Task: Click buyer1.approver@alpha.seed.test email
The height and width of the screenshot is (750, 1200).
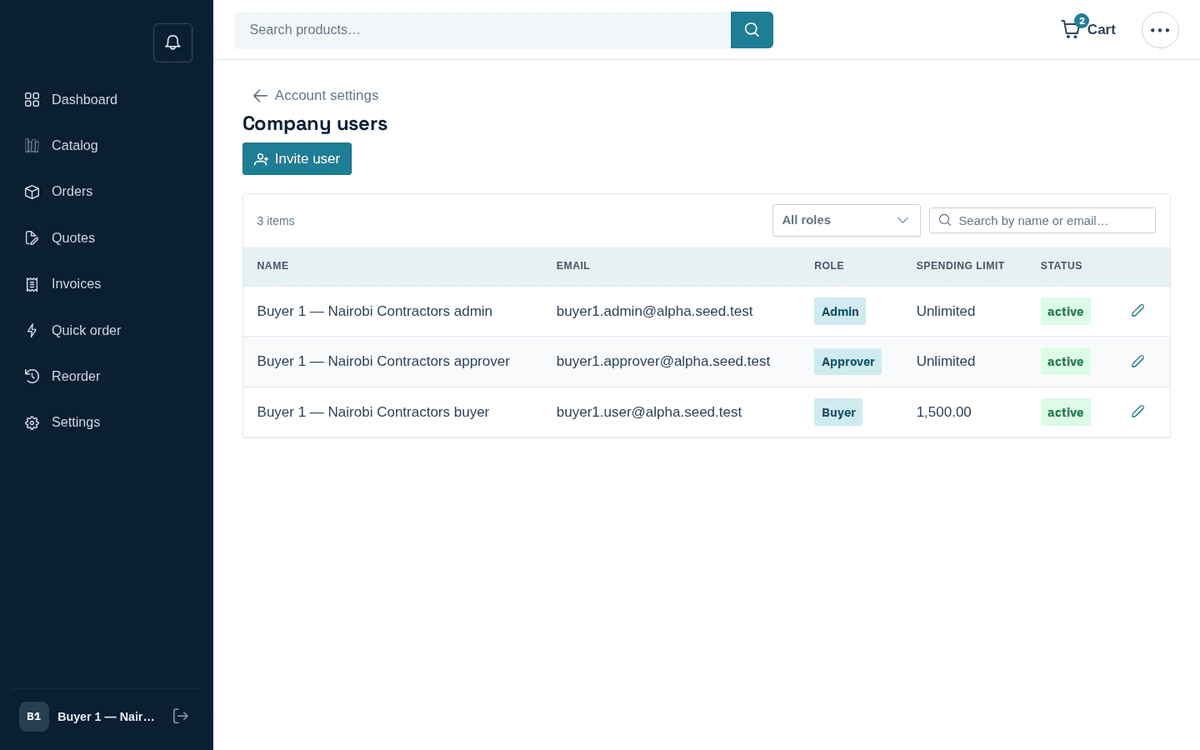Action: (663, 362)
